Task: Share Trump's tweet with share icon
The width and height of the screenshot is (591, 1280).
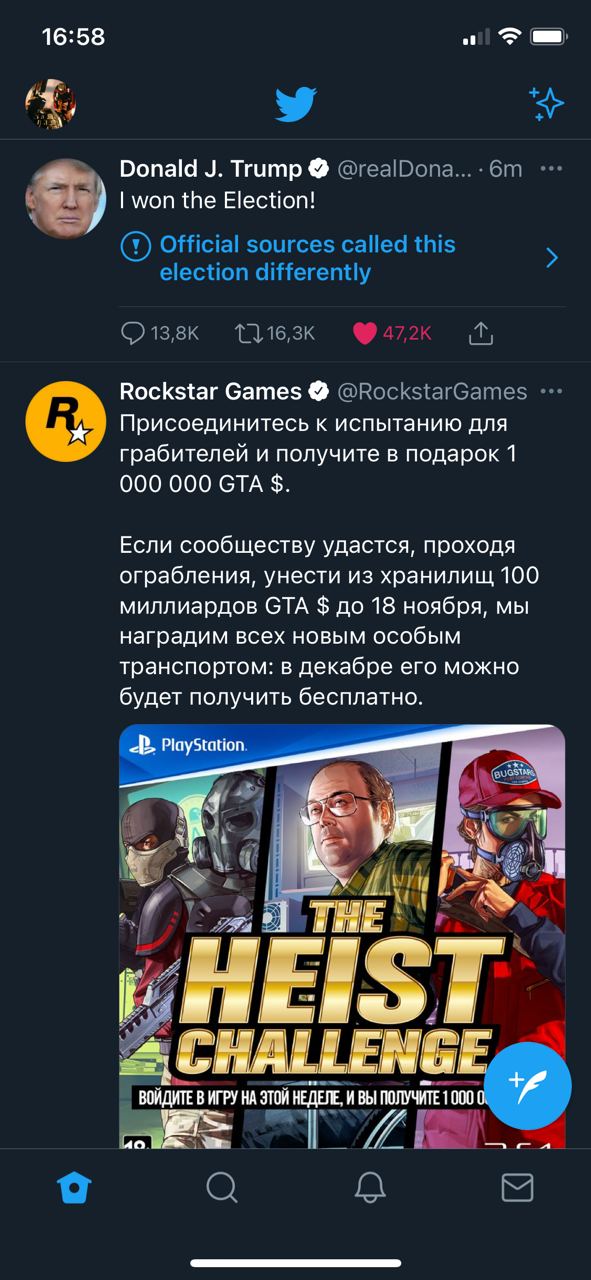Action: [x=481, y=333]
